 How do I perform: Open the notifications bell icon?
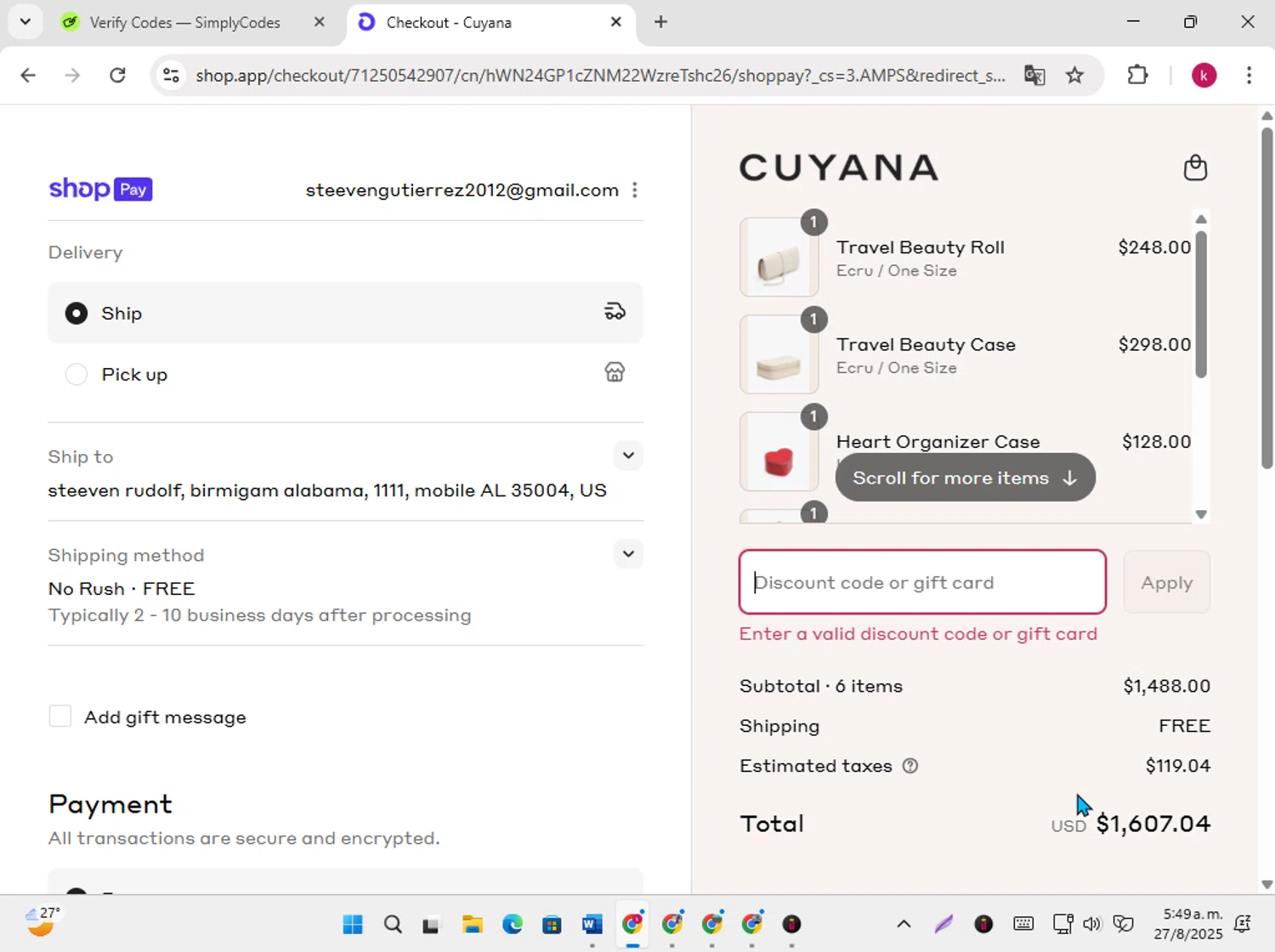click(x=1243, y=924)
